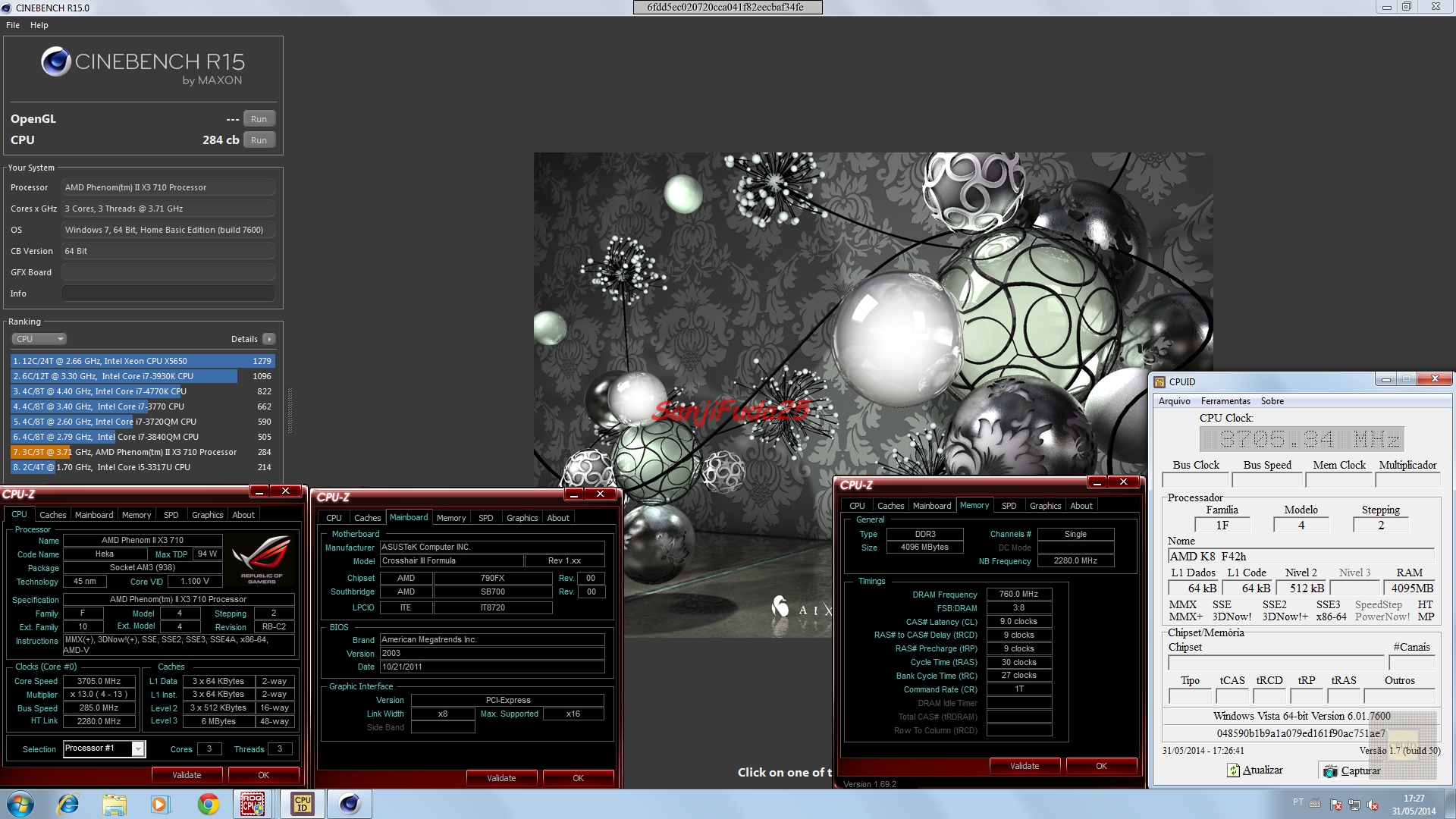Minimize the CPU-Z Memory window
The height and width of the screenshot is (819, 1456).
coord(1097,482)
